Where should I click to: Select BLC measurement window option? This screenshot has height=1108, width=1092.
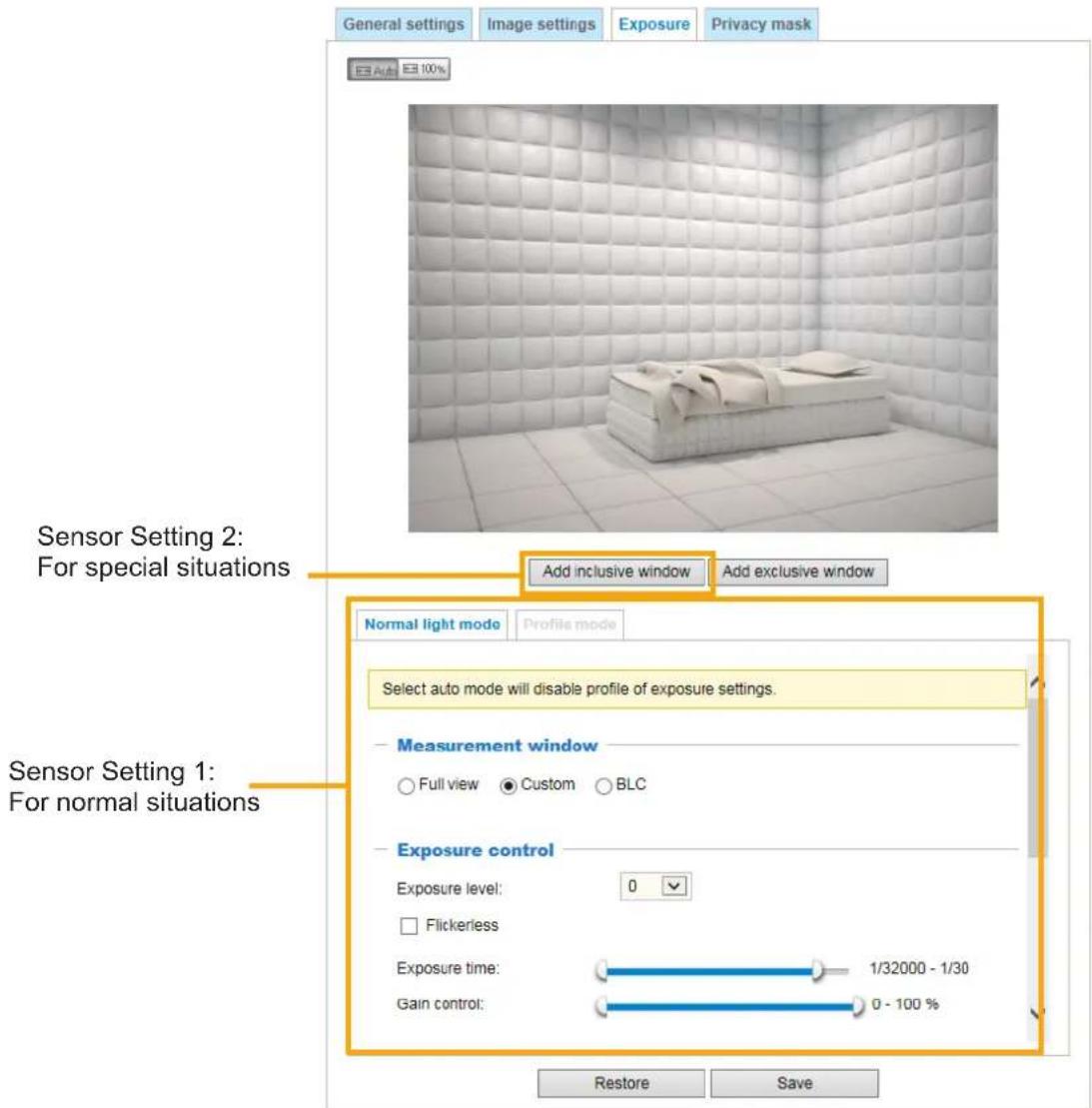[x=603, y=785]
